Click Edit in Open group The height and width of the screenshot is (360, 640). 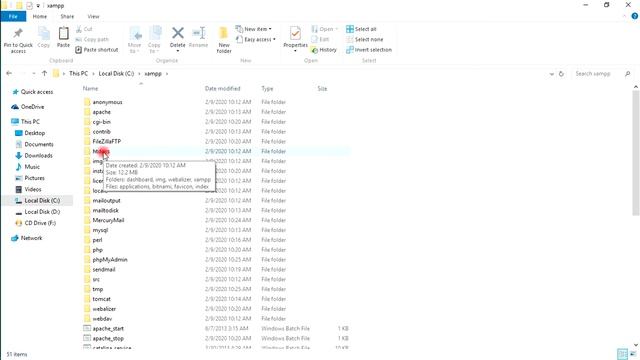point(320,39)
